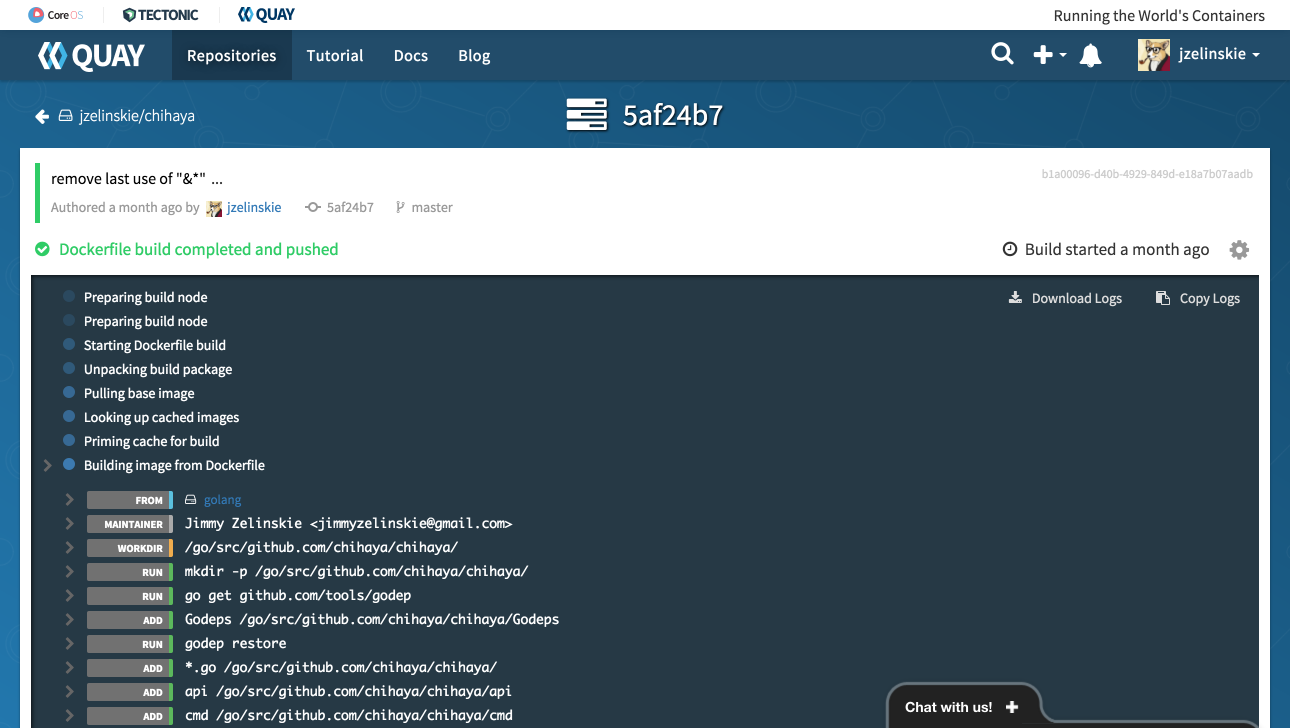1290x728 pixels.
Task: Open the Tutorial tab
Action: (x=335, y=55)
